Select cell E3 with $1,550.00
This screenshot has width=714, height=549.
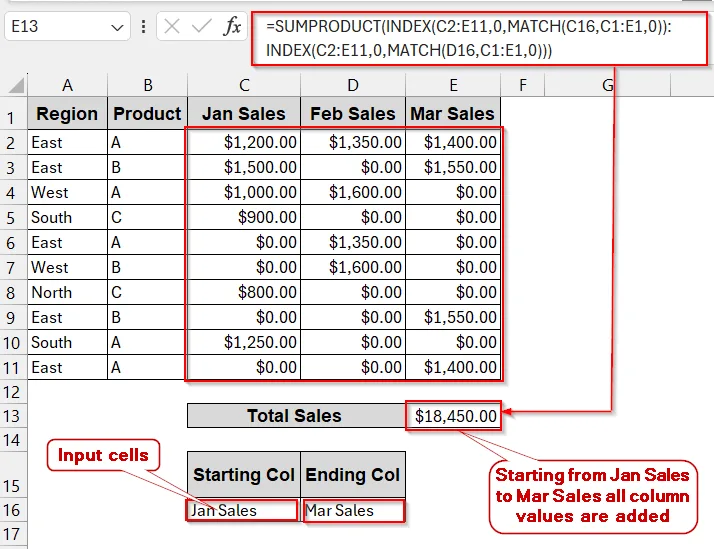click(453, 168)
